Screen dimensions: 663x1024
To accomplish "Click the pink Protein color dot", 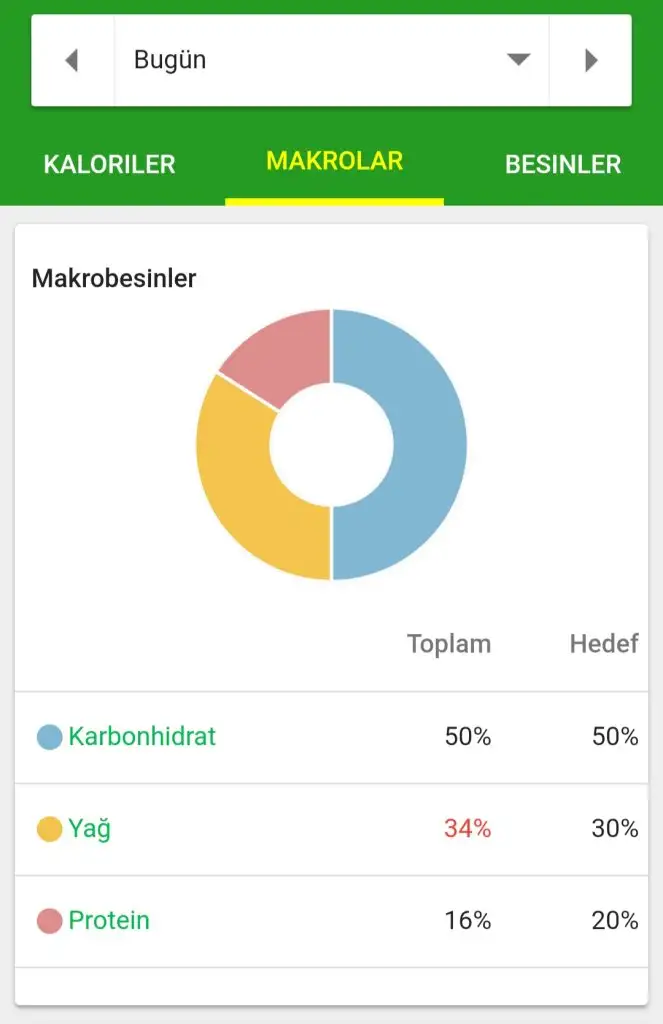I will point(50,921).
